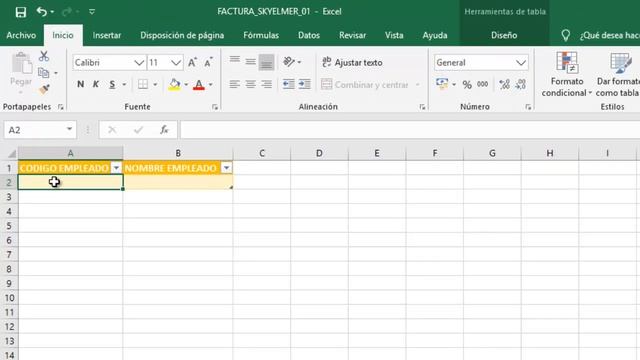Screen dimensions: 640x360
Task: Open NOMBRE EMPLEADO filter dropdown
Action: [x=226, y=168]
